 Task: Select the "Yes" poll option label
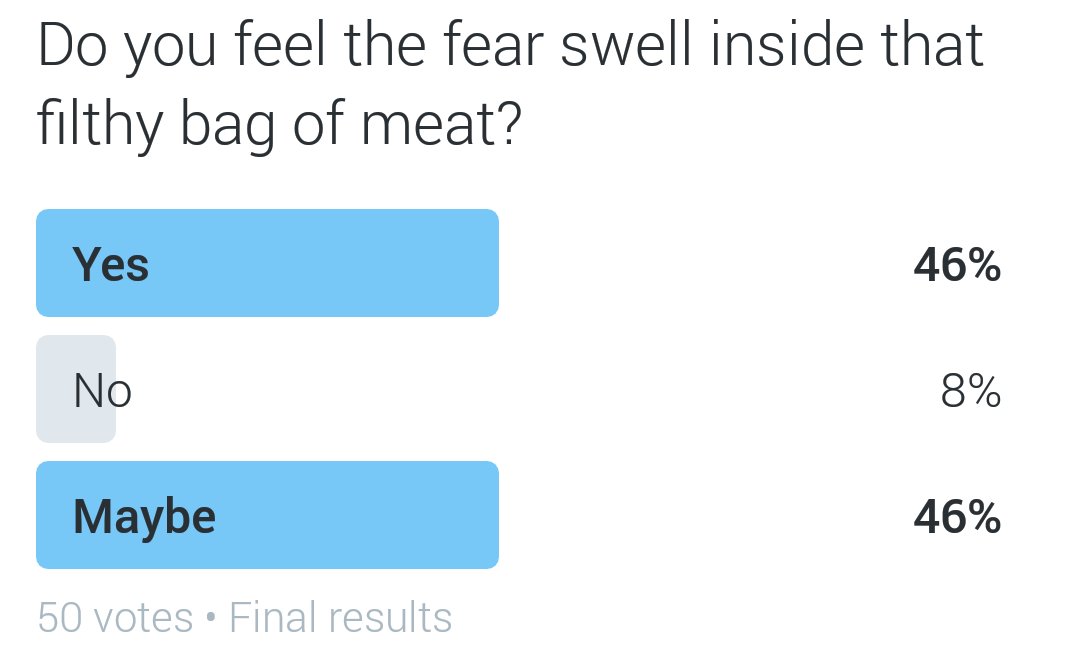(110, 264)
